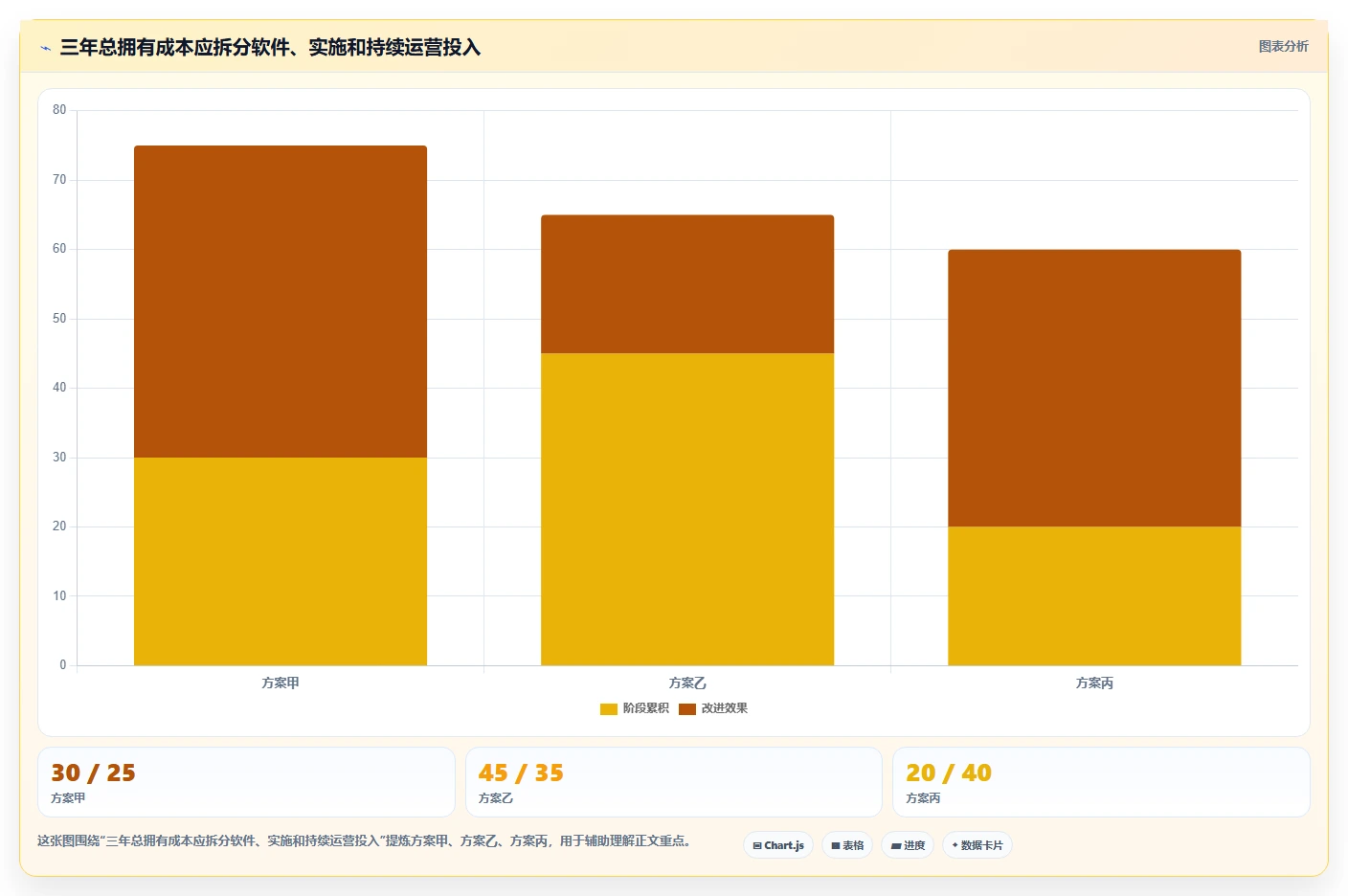1348x896 pixels.
Task: Click the icon inside the 表格 chip
Action: [x=836, y=846]
